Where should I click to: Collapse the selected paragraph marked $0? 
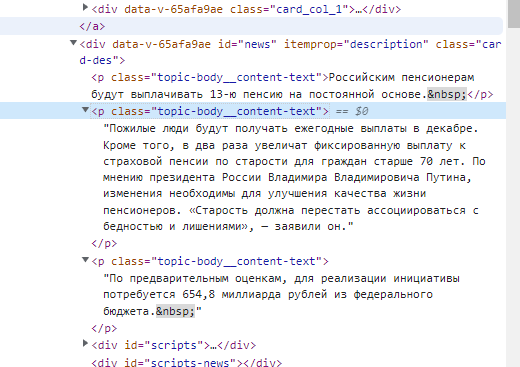coord(85,110)
